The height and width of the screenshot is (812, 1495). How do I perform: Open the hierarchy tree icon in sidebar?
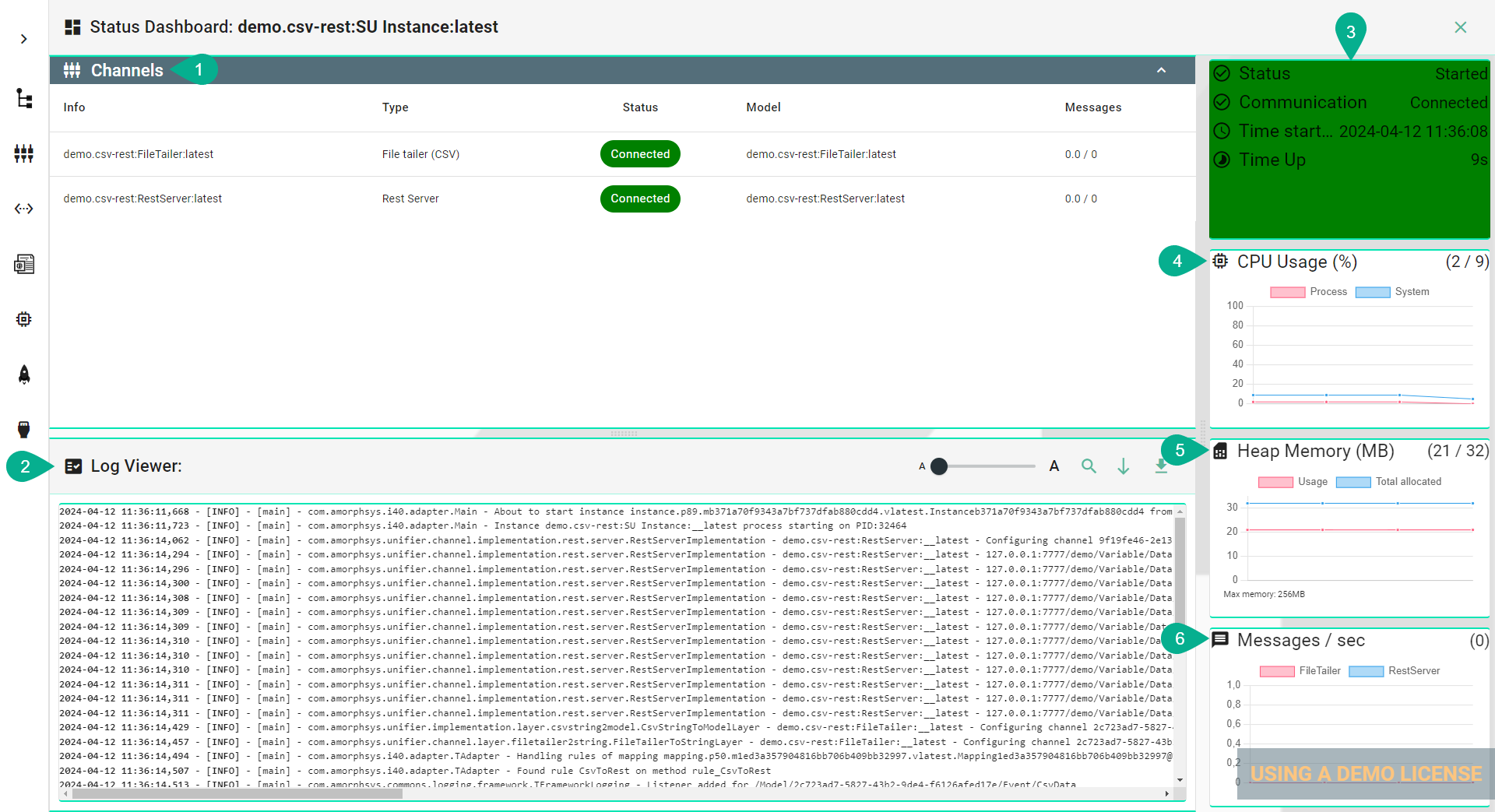coord(24,99)
